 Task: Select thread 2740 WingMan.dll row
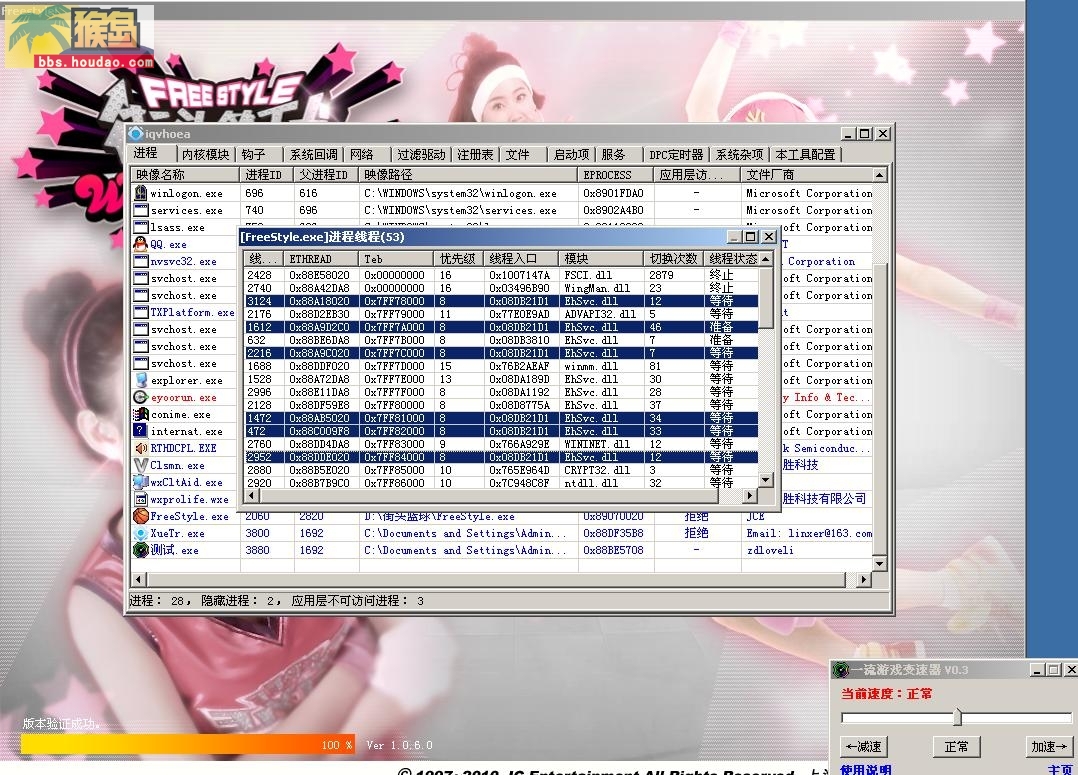502,288
